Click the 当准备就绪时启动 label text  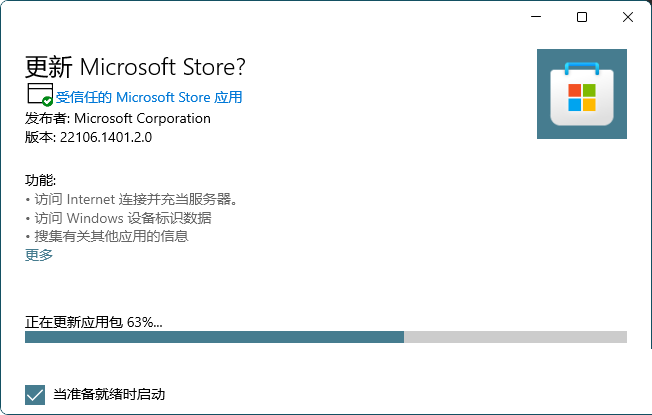coord(109,394)
